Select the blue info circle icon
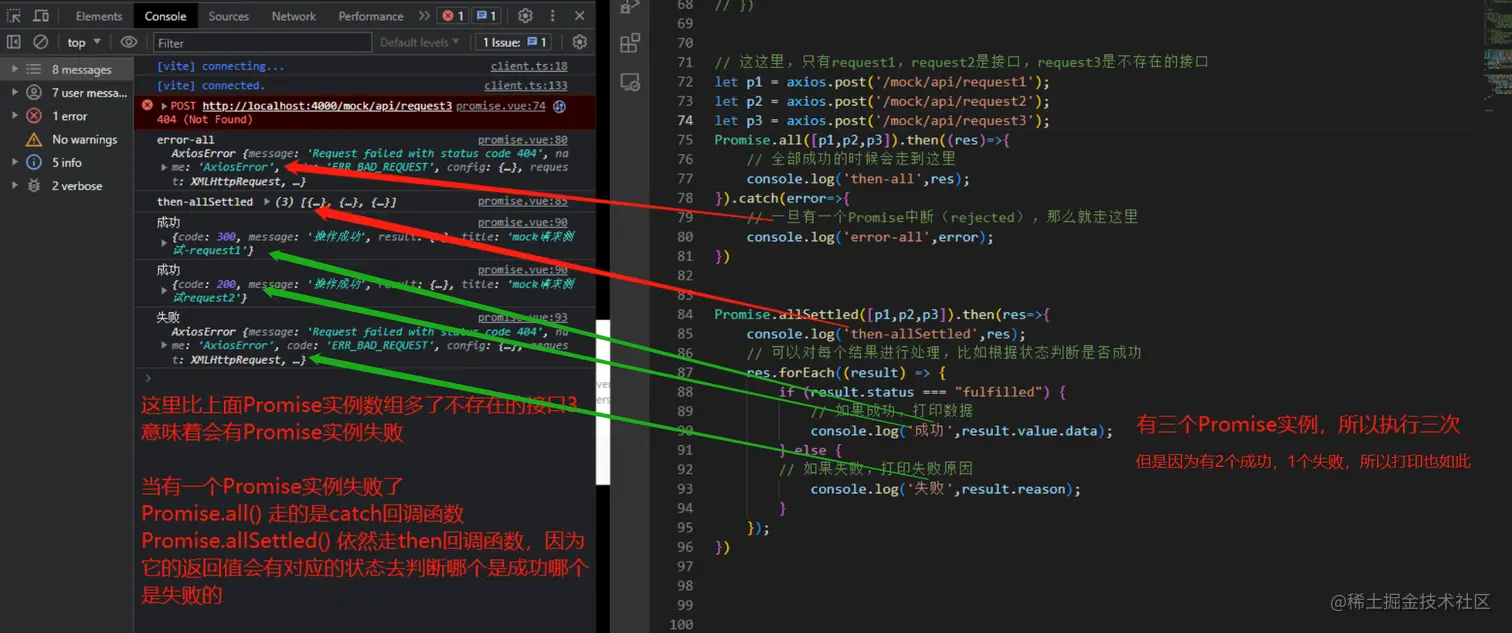Image resolution: width=1512 pixels, height=633 pixels. click(34, 162)
